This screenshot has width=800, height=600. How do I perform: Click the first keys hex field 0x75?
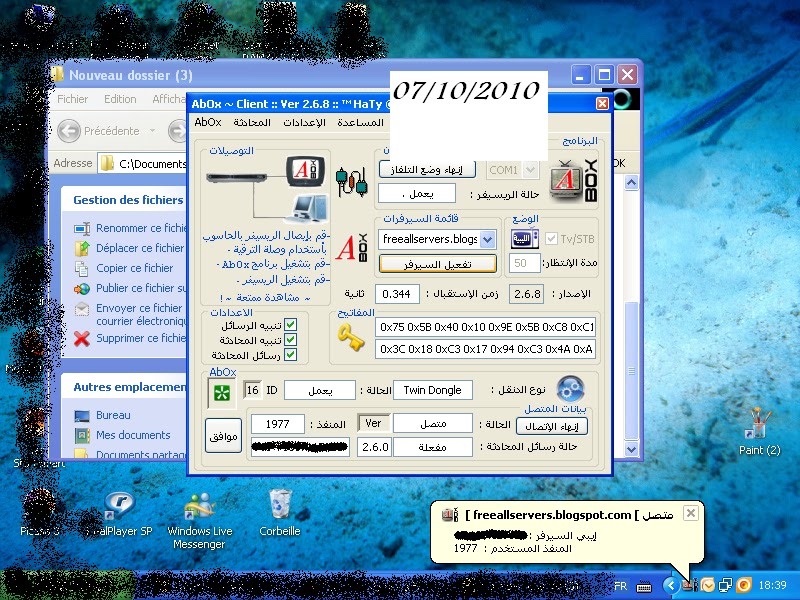pos(485,327)
